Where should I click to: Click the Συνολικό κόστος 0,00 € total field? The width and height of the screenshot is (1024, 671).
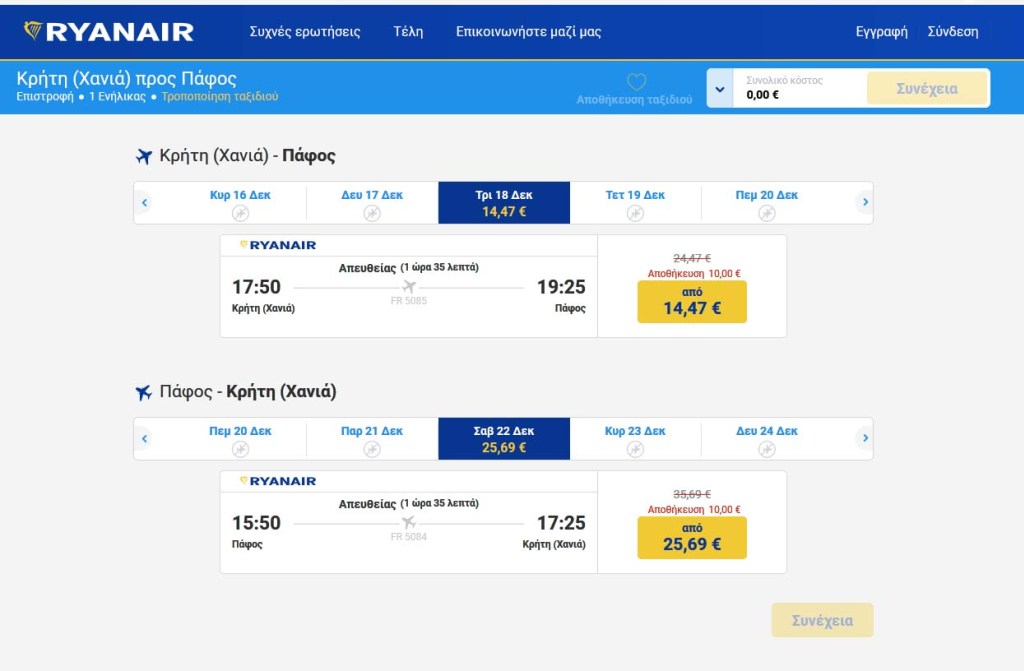tap(800, 88)
